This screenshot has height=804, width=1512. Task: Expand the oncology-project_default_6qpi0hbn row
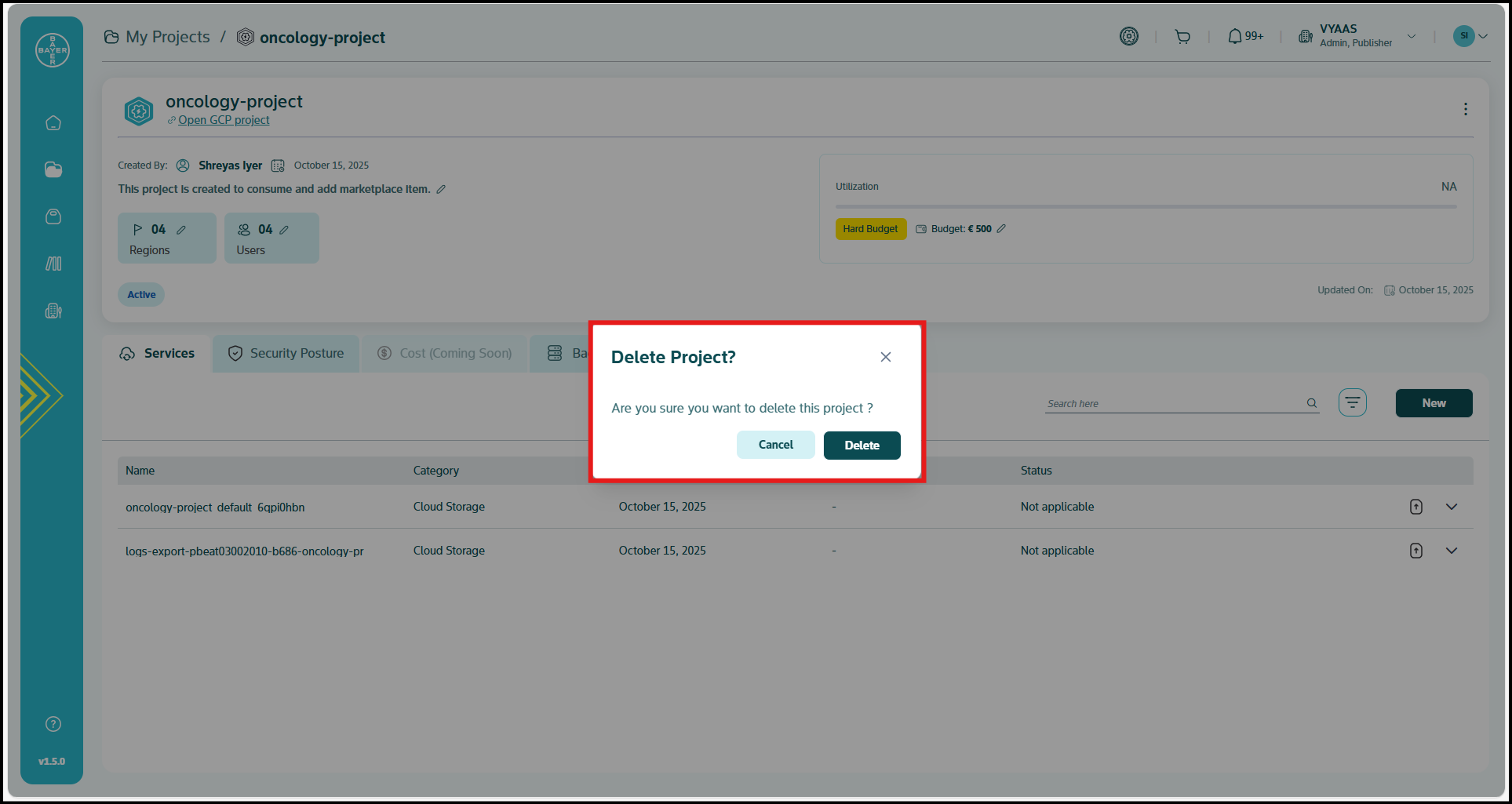click(x=1452, y=507)
